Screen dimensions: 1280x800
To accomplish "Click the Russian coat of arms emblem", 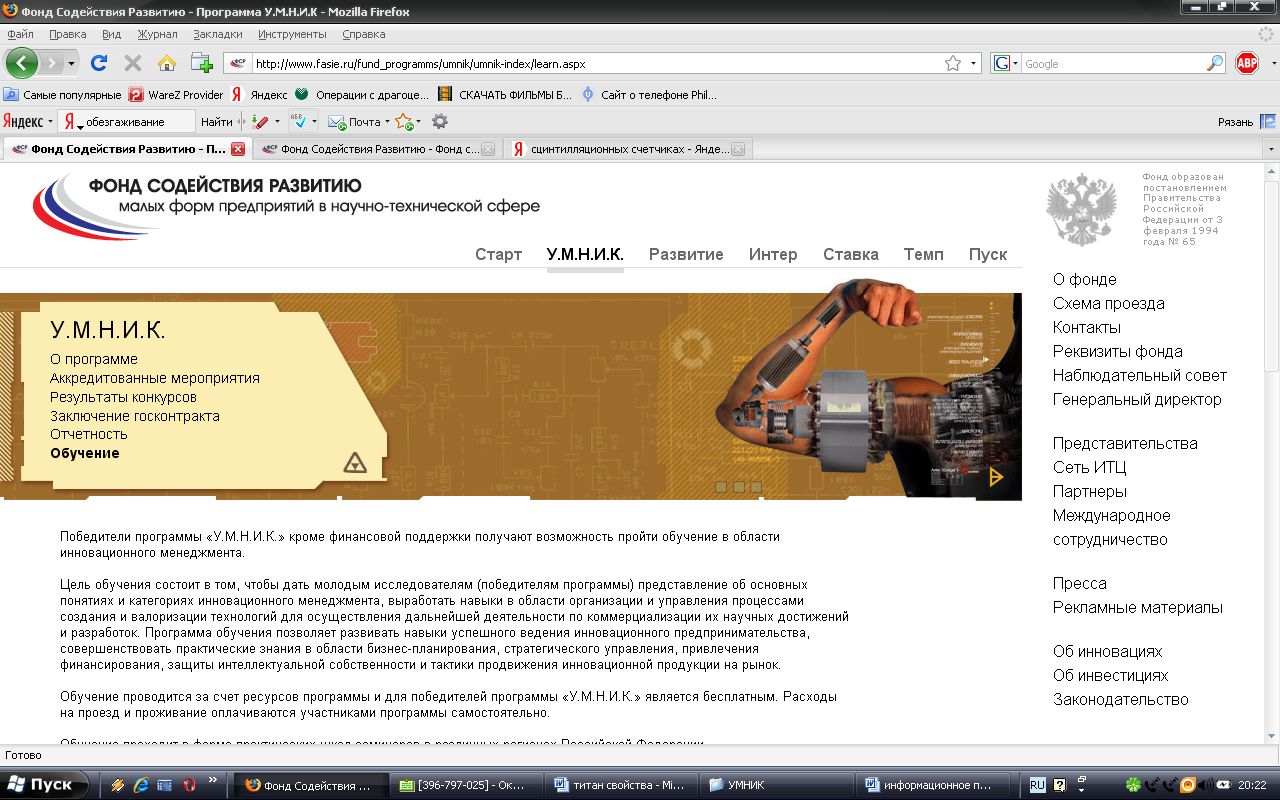I will (1081, 210).
